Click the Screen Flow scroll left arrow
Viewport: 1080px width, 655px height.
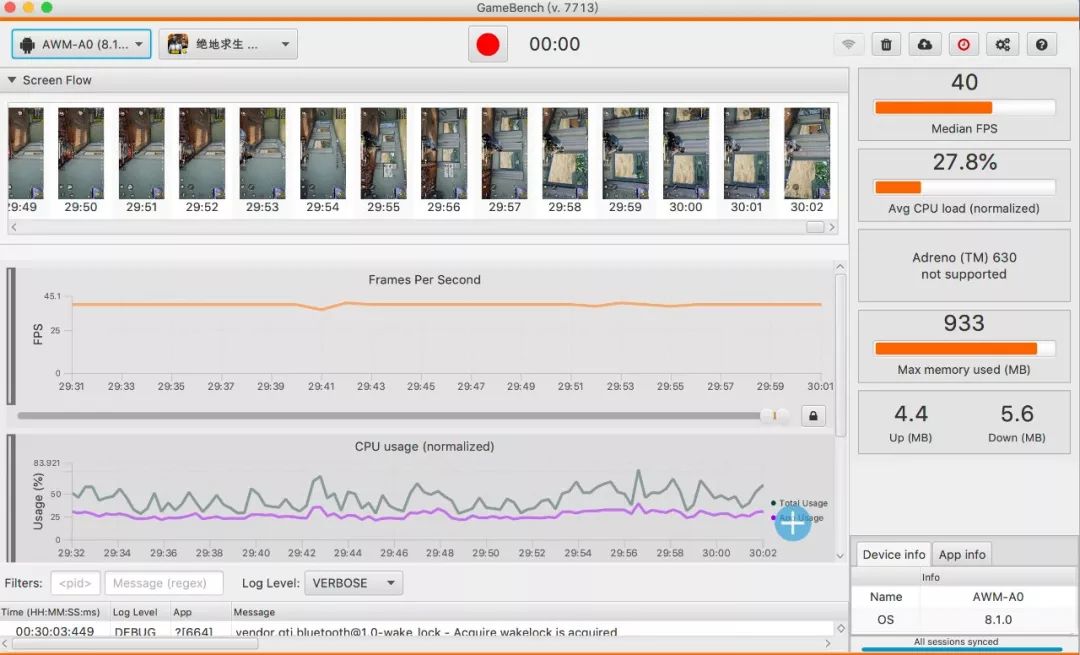[14, 227]
